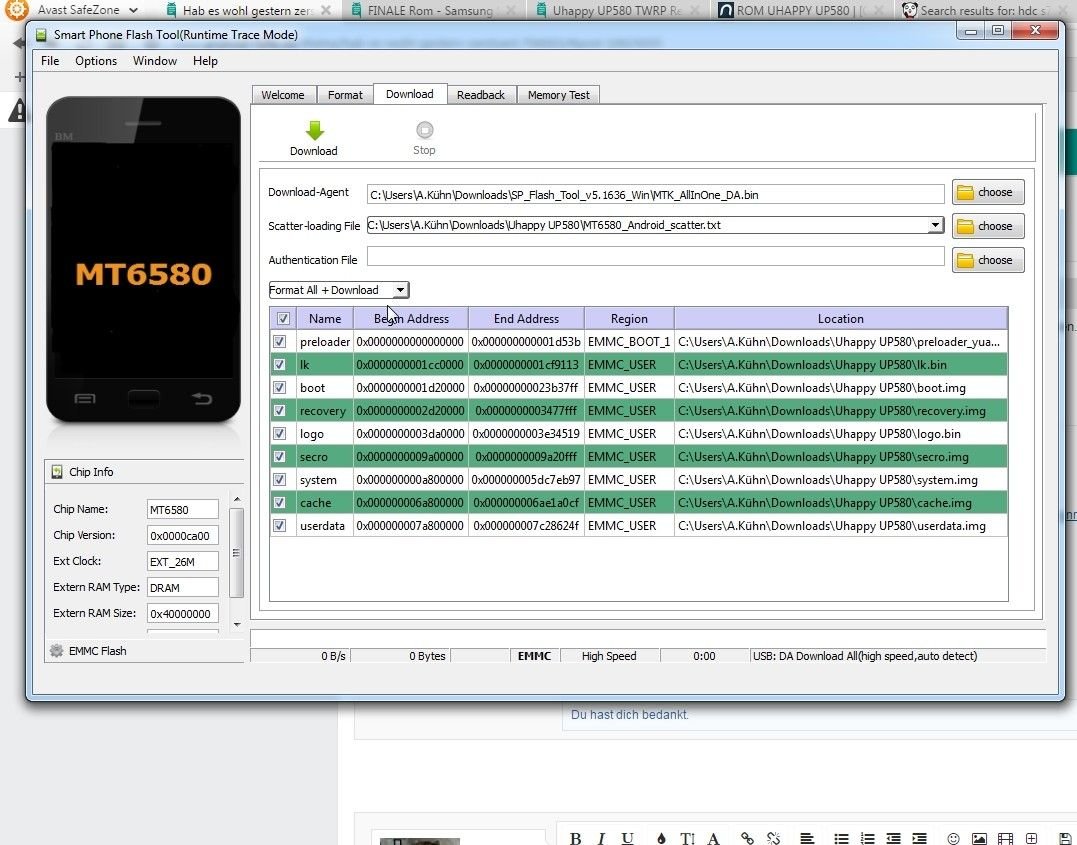
Task: Click the End Address column header
Action: point(526,319)
